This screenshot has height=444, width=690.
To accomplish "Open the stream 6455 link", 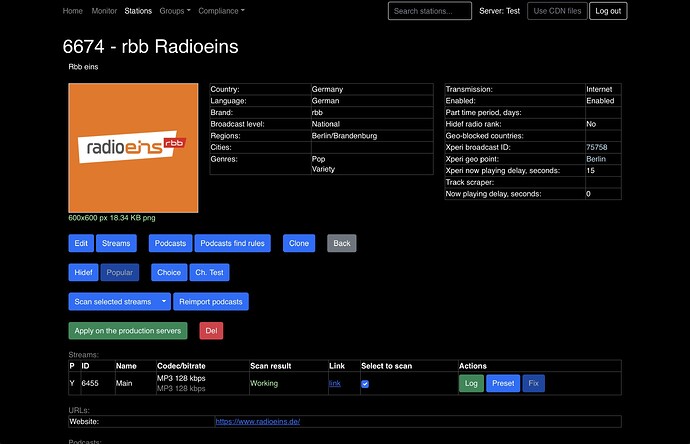I will 335,383.
